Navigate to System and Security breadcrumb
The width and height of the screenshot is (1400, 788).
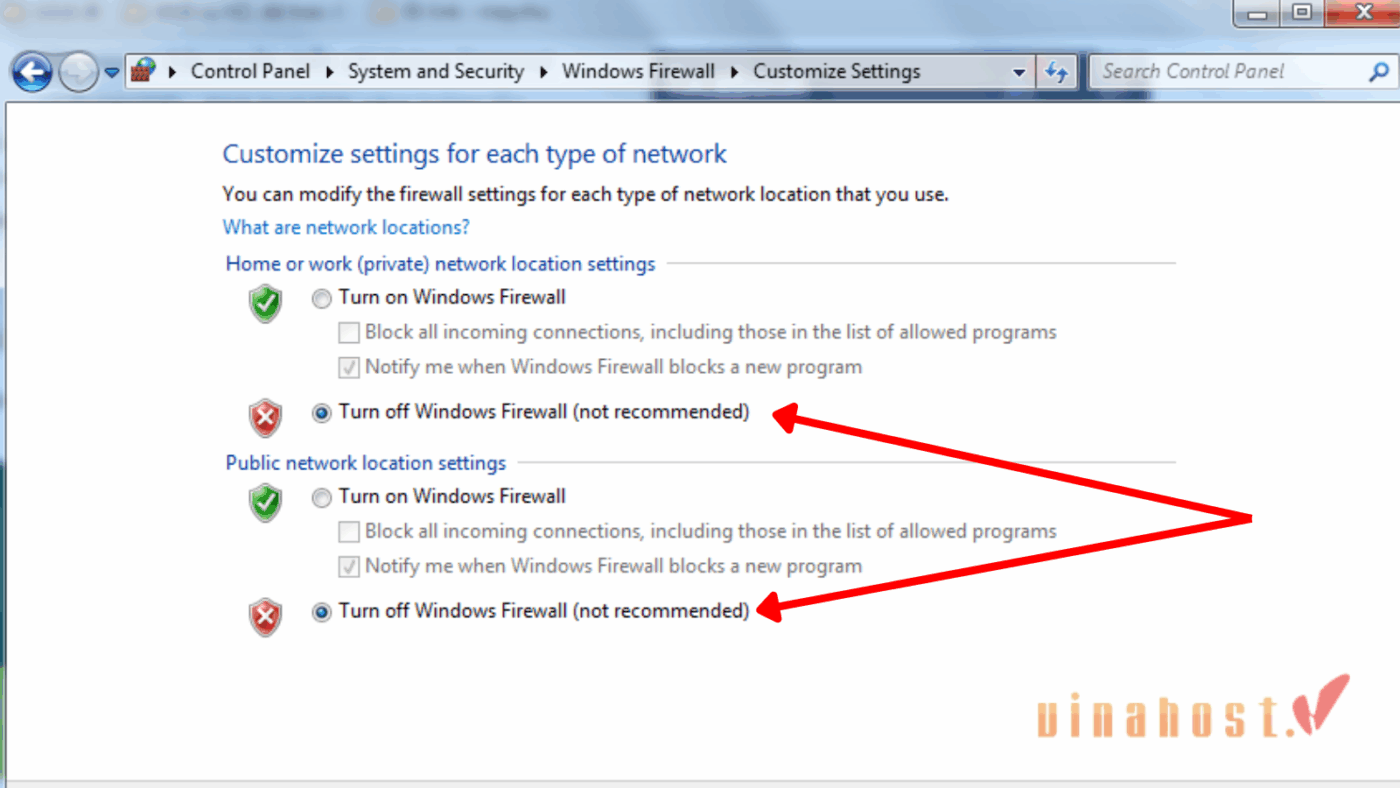coord(435,71)
